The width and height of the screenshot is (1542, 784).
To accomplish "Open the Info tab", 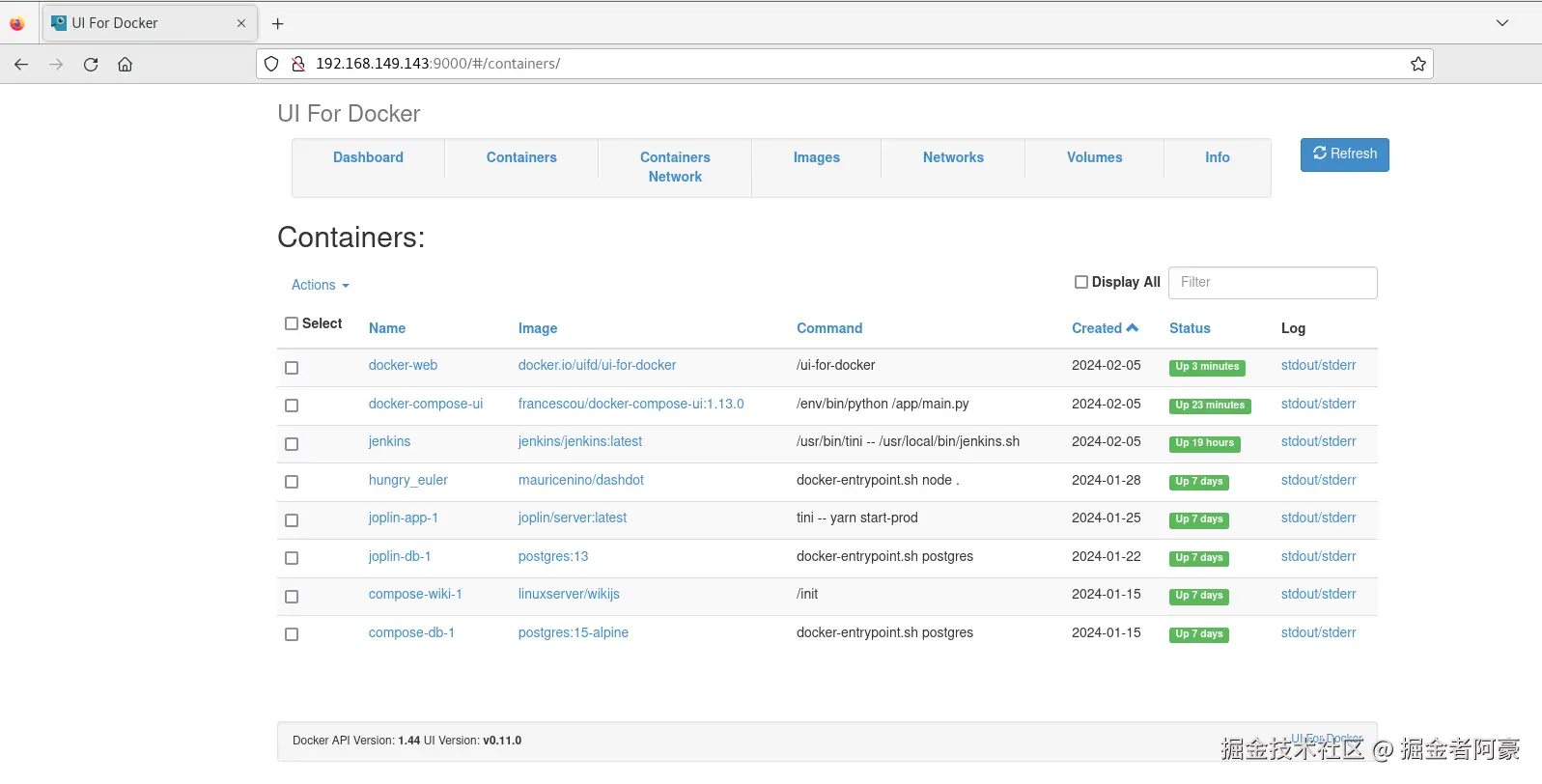I will tap(1217, 157).
